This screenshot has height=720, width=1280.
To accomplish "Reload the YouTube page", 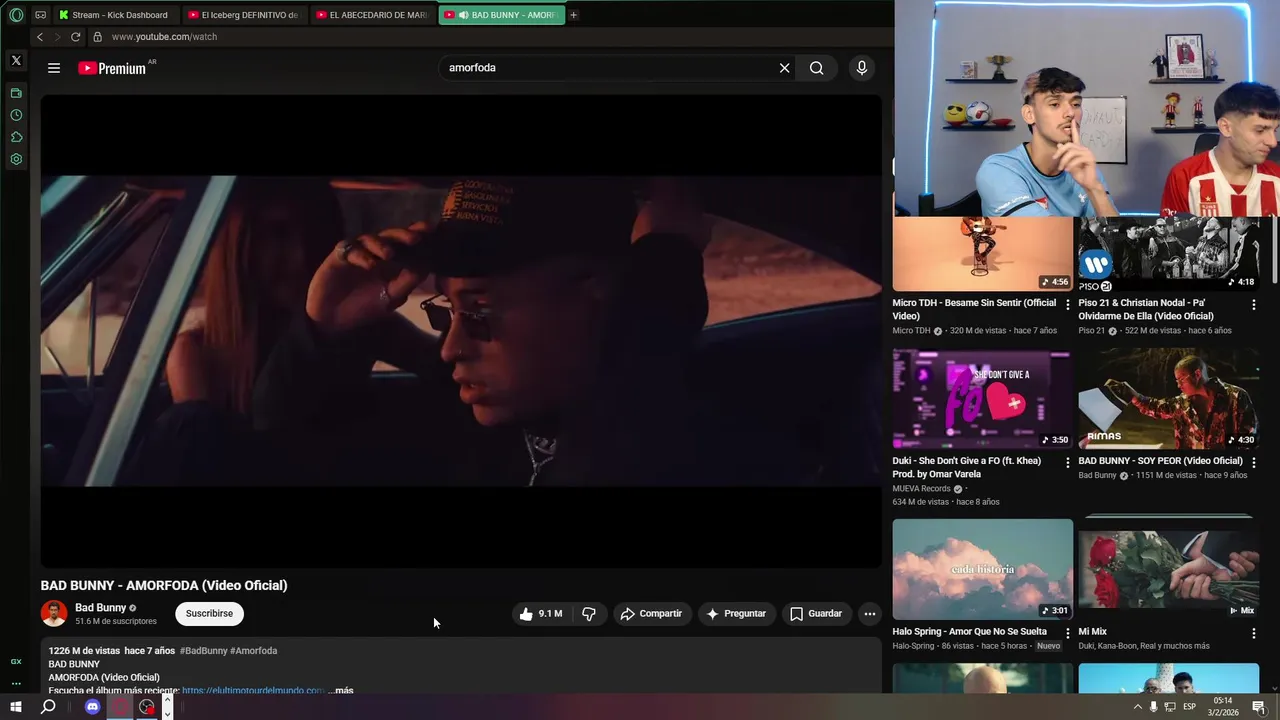I will point(75,37).
